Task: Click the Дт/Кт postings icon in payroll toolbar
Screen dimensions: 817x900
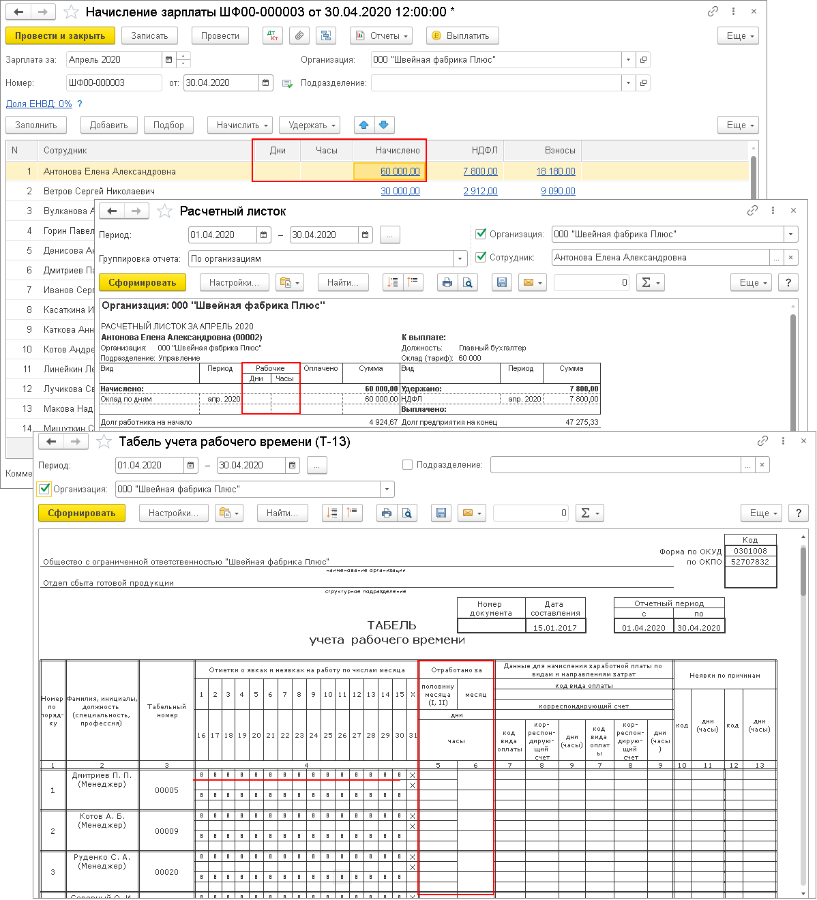Action: pyautogui.click(x=273, y=36)
